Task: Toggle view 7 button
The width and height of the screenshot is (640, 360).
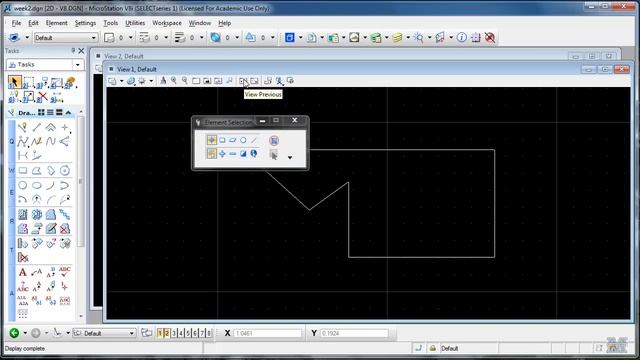Action: pyautogui.click(x=202, y=333)
